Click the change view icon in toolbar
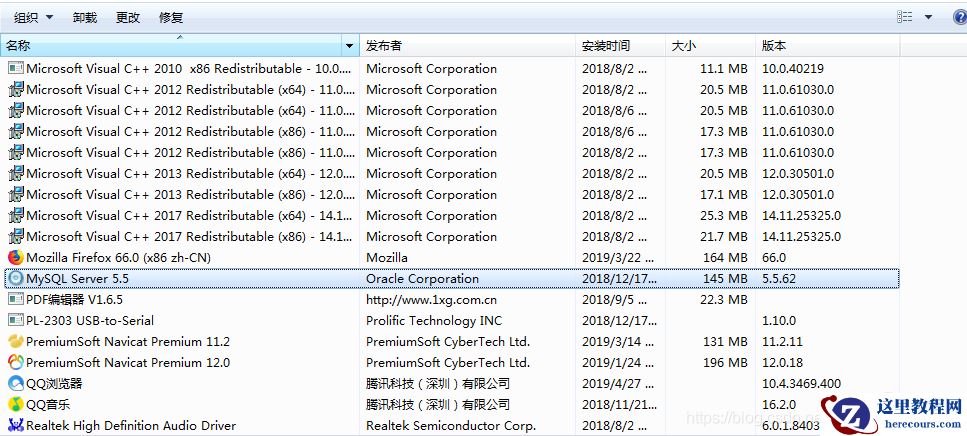967x436 pixels. click(x=905, y=17)
